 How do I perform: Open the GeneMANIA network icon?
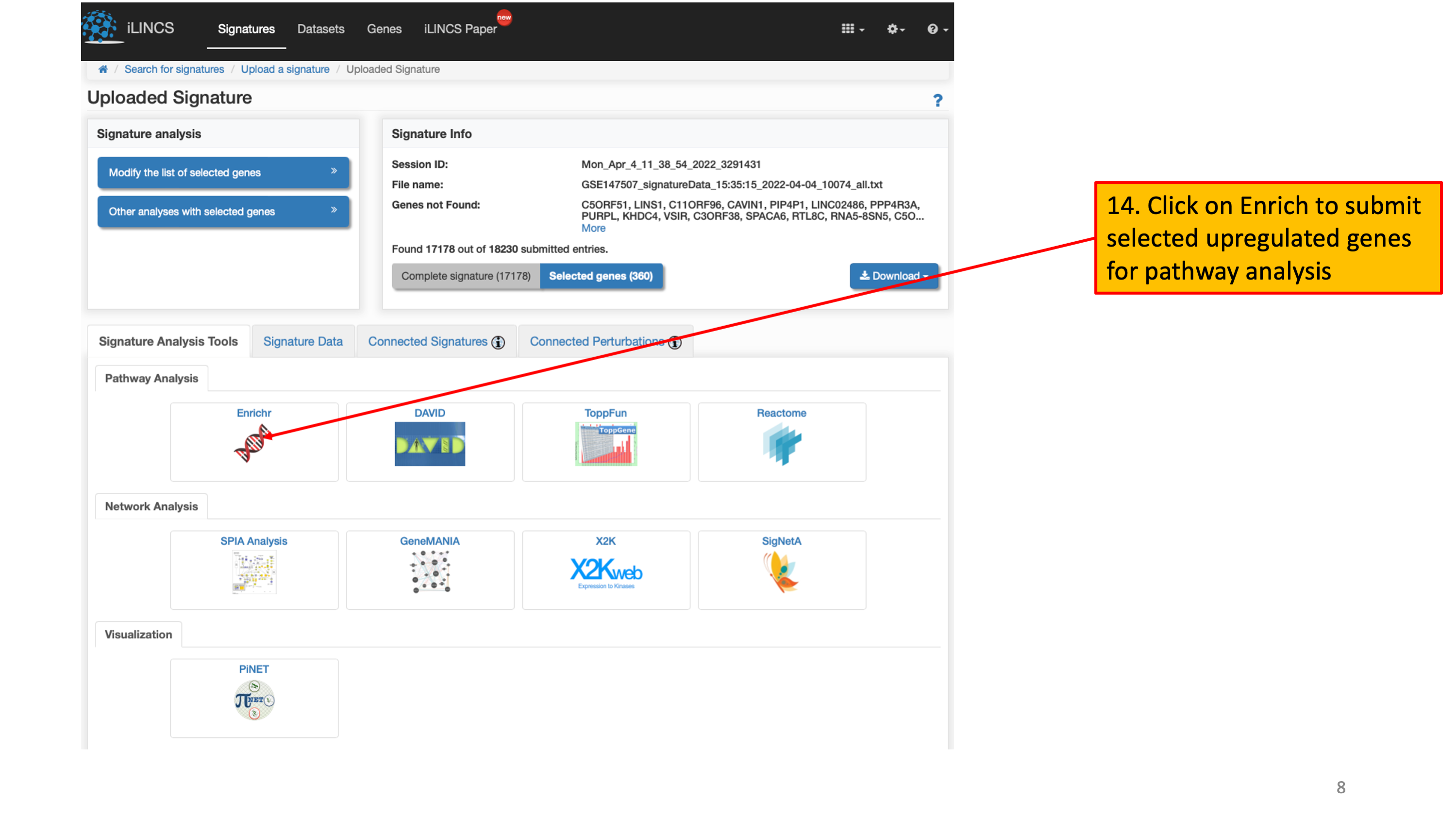point(430,572)
